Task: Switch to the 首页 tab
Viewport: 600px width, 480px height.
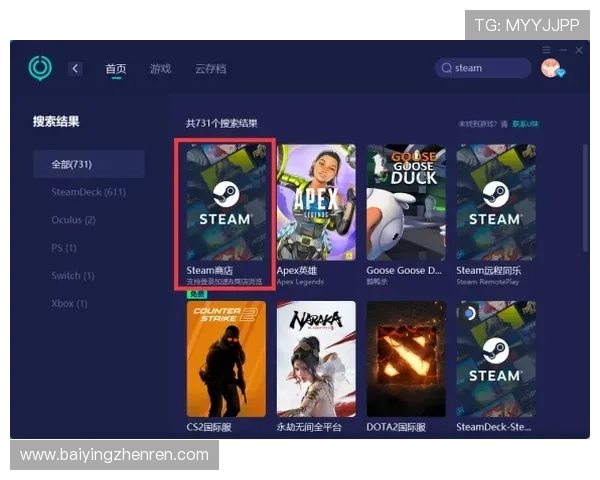Action: (116, 69)
